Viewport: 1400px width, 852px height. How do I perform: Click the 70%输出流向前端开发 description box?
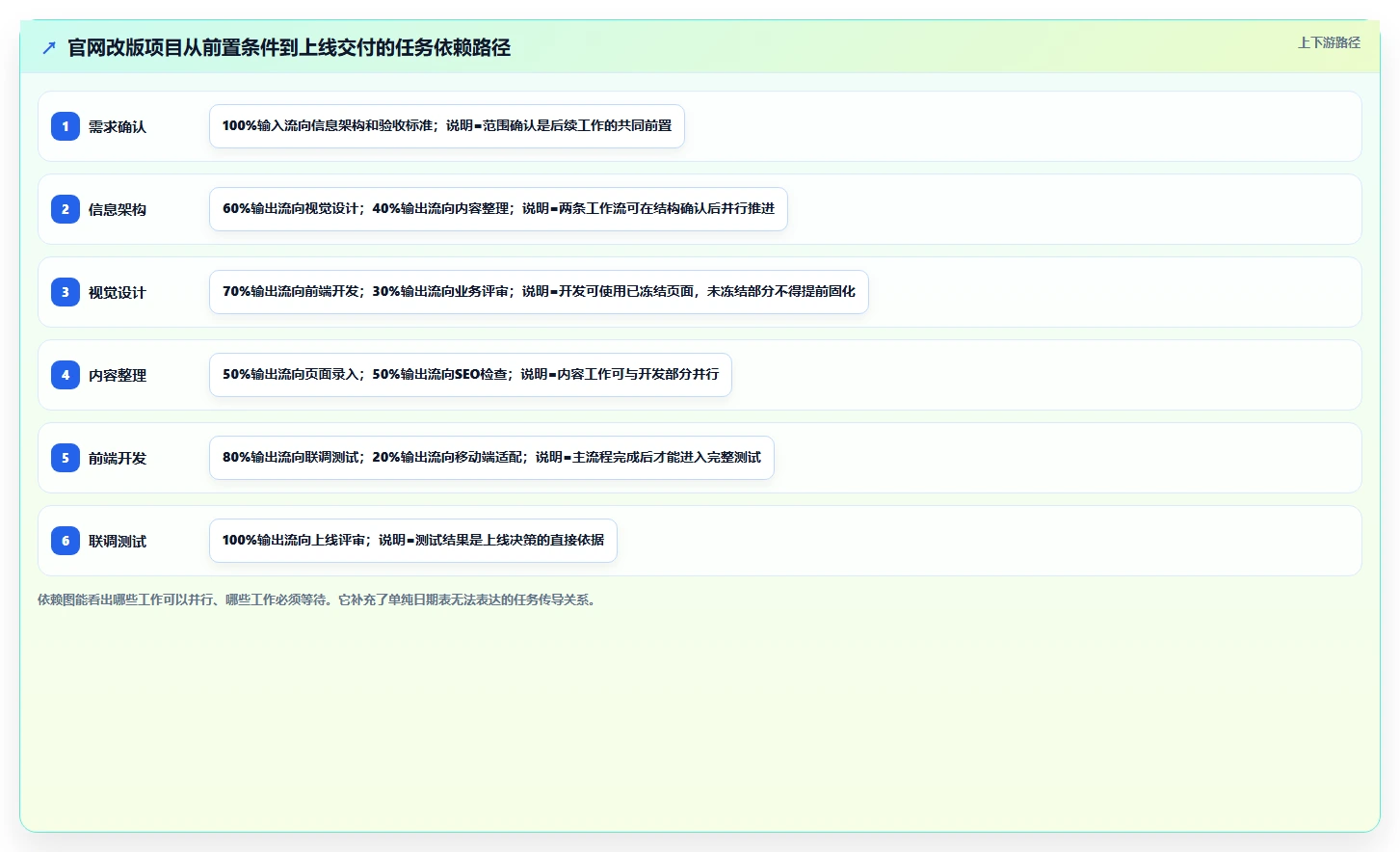539,292
